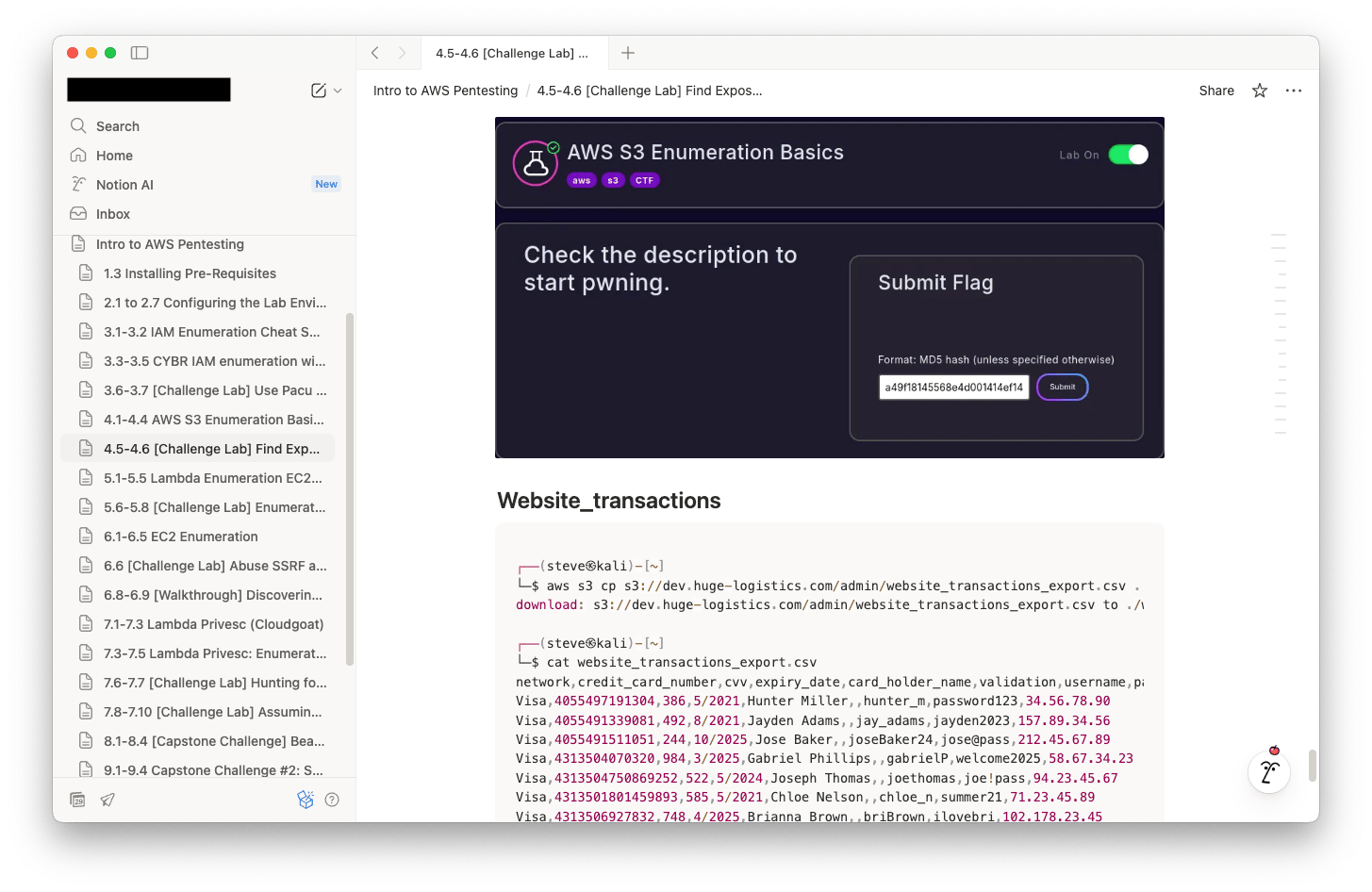Viewport: 1372px width, 892px height.
Task: Click the flag MD5 hash input field
Action: pos(954,388)
